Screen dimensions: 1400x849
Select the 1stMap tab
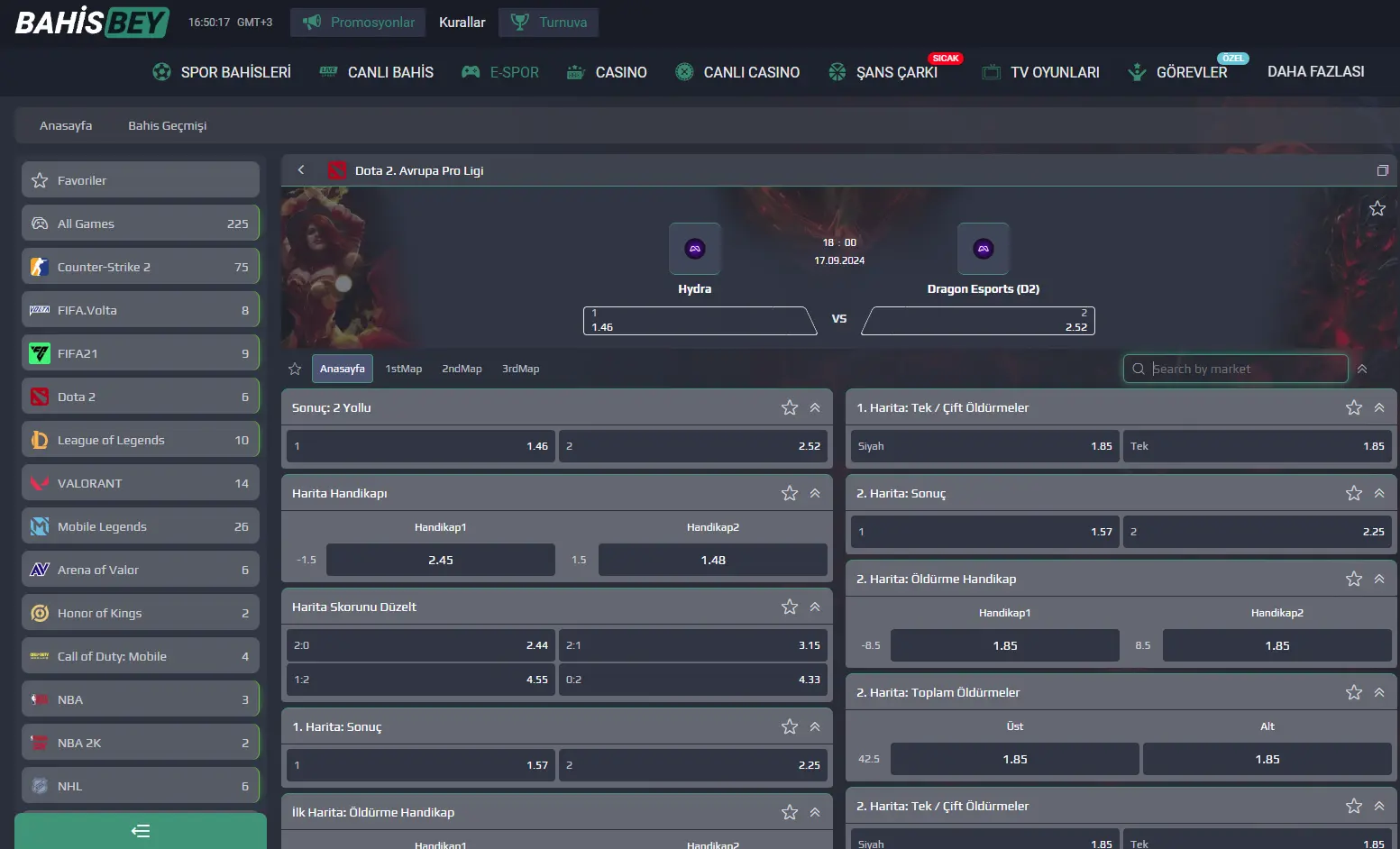(x=403, y=369)
